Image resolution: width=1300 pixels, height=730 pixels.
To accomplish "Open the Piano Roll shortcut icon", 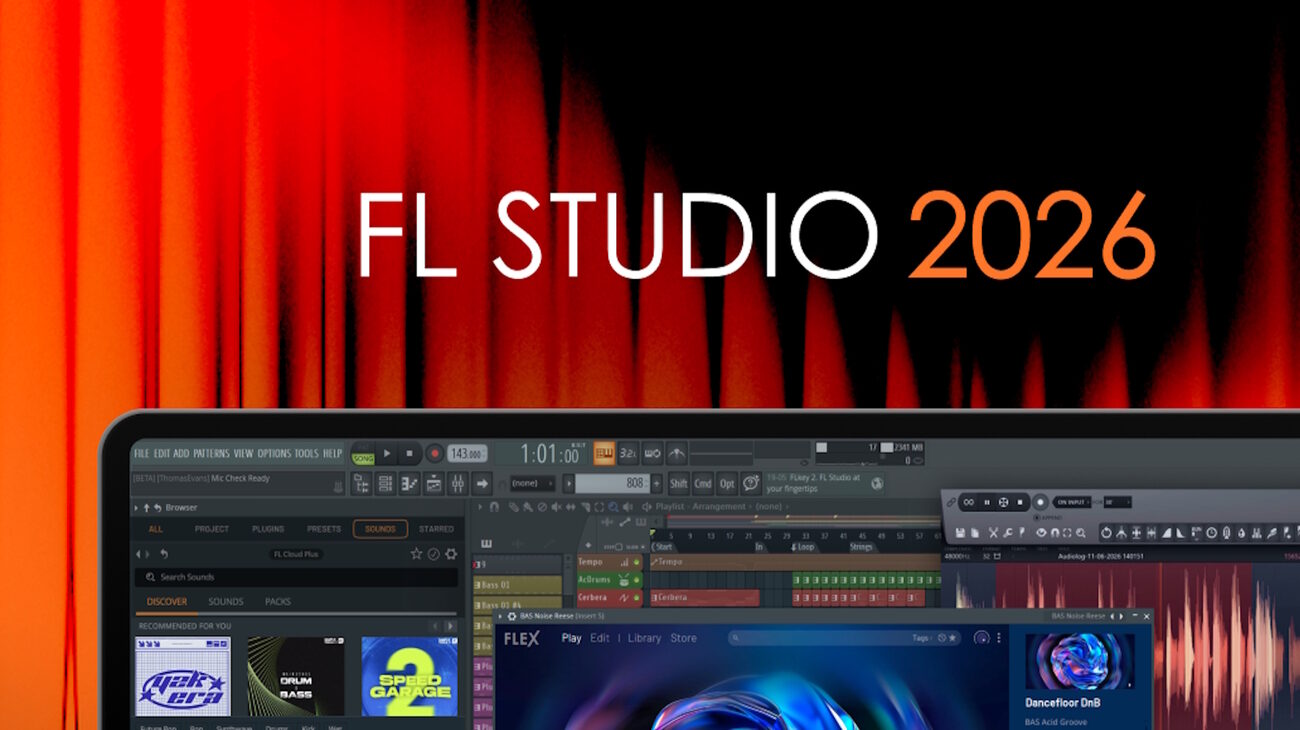I will point(409,484).
